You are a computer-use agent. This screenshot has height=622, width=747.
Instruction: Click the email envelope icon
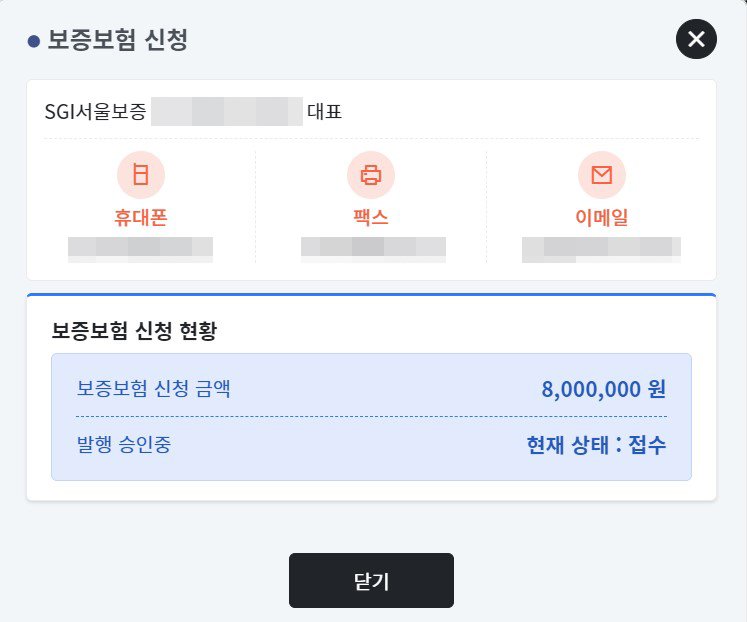tap(602, 174)
